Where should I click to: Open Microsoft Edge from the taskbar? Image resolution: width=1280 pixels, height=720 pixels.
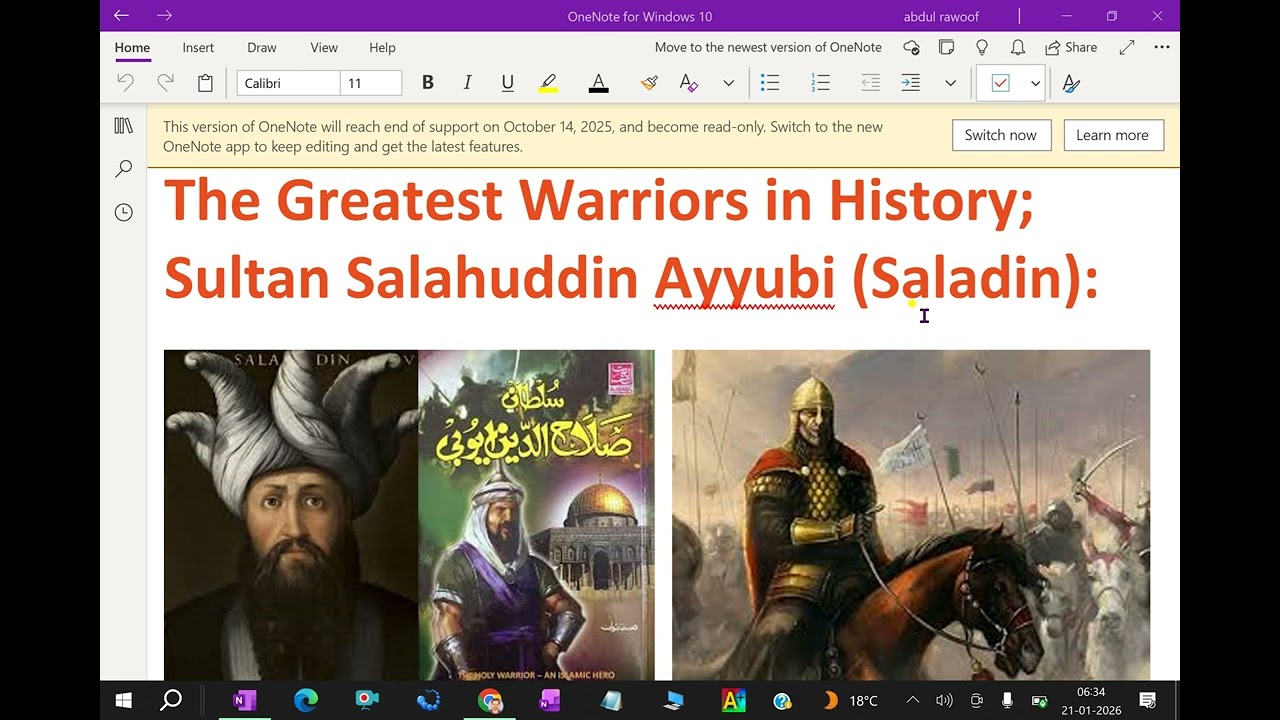pos(306,701)
